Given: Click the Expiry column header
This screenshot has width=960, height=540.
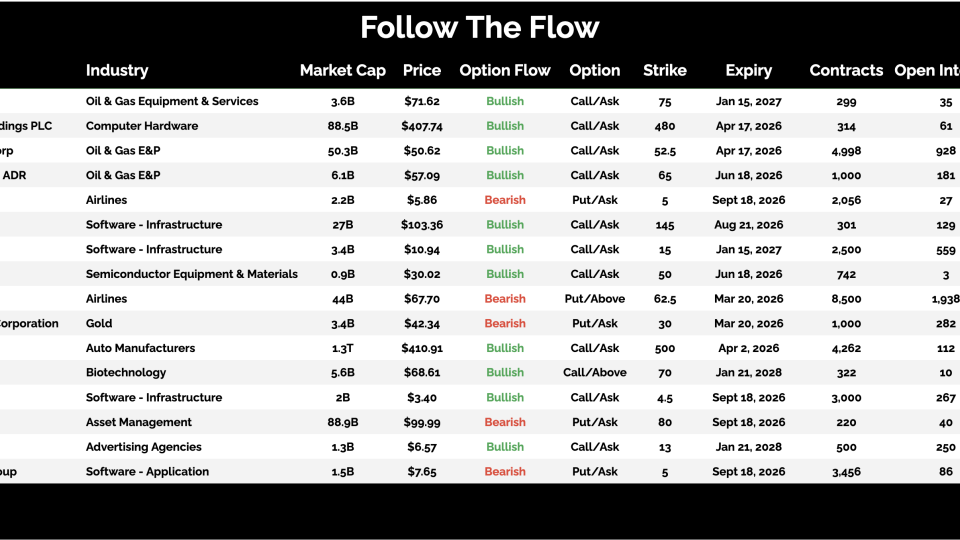Looking at the screenshot, I should (x=749, y=70).
